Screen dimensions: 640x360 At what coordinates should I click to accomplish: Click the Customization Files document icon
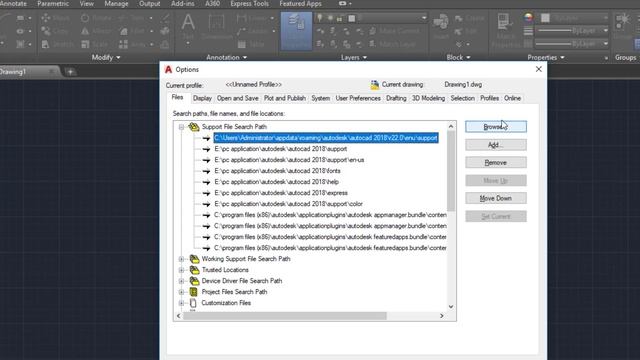click(193, 303)
